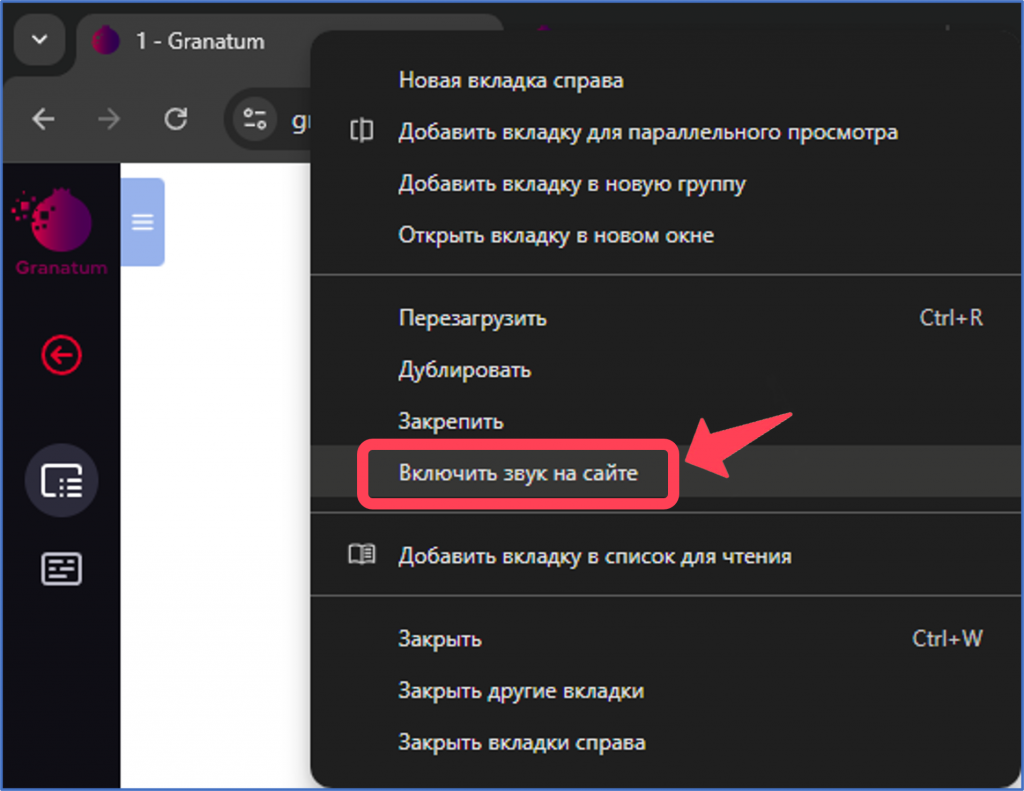Select the "1 - Granatum" browser tab
This screenshot has height=791, width=1024.
[x=200, y=42]
